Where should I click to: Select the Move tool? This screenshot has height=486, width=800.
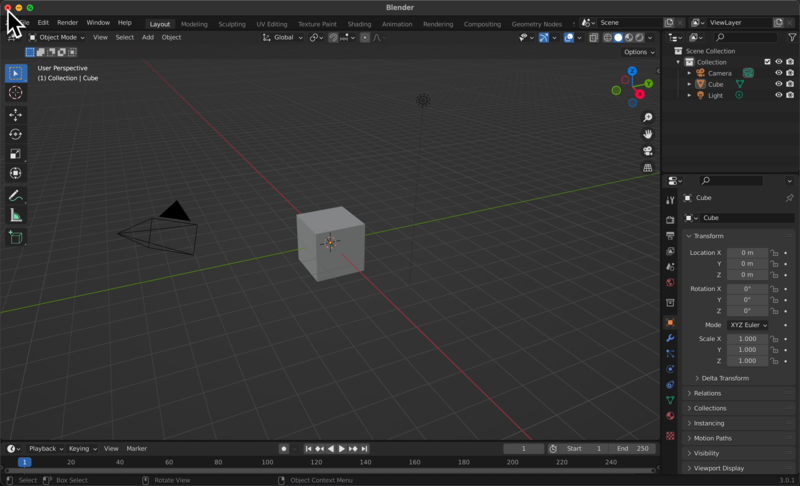(x=16, y=115)
